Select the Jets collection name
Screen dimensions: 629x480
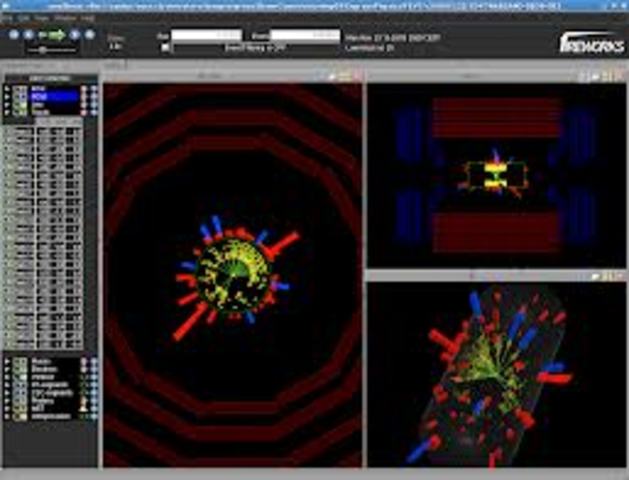[x=38, y=105]
